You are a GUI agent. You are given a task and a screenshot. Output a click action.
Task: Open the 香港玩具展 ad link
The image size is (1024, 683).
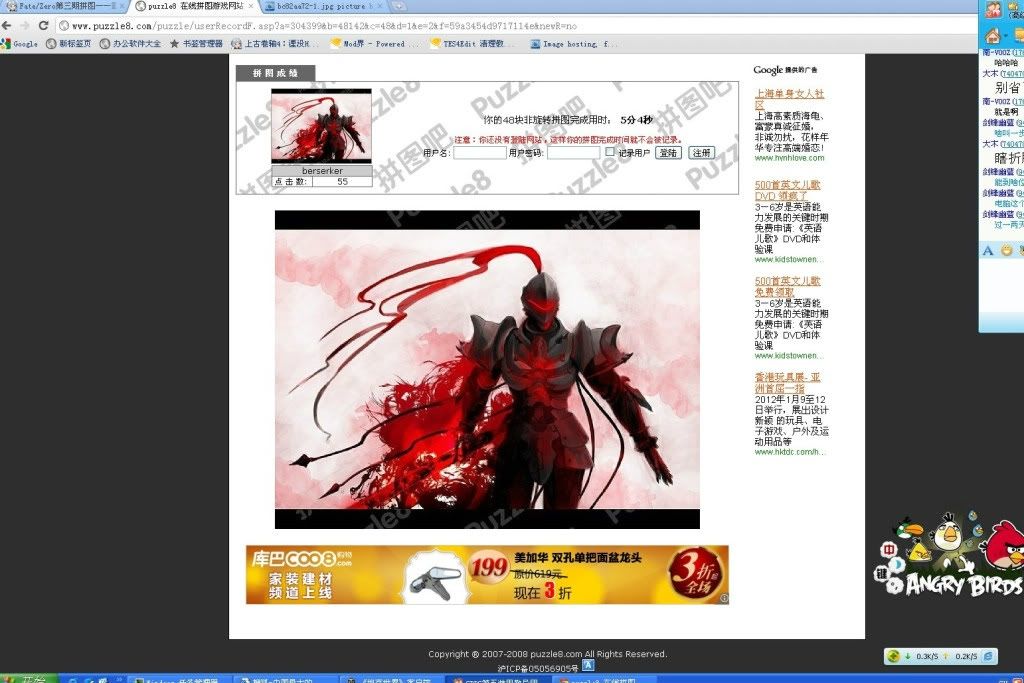(x=787, y=383)
